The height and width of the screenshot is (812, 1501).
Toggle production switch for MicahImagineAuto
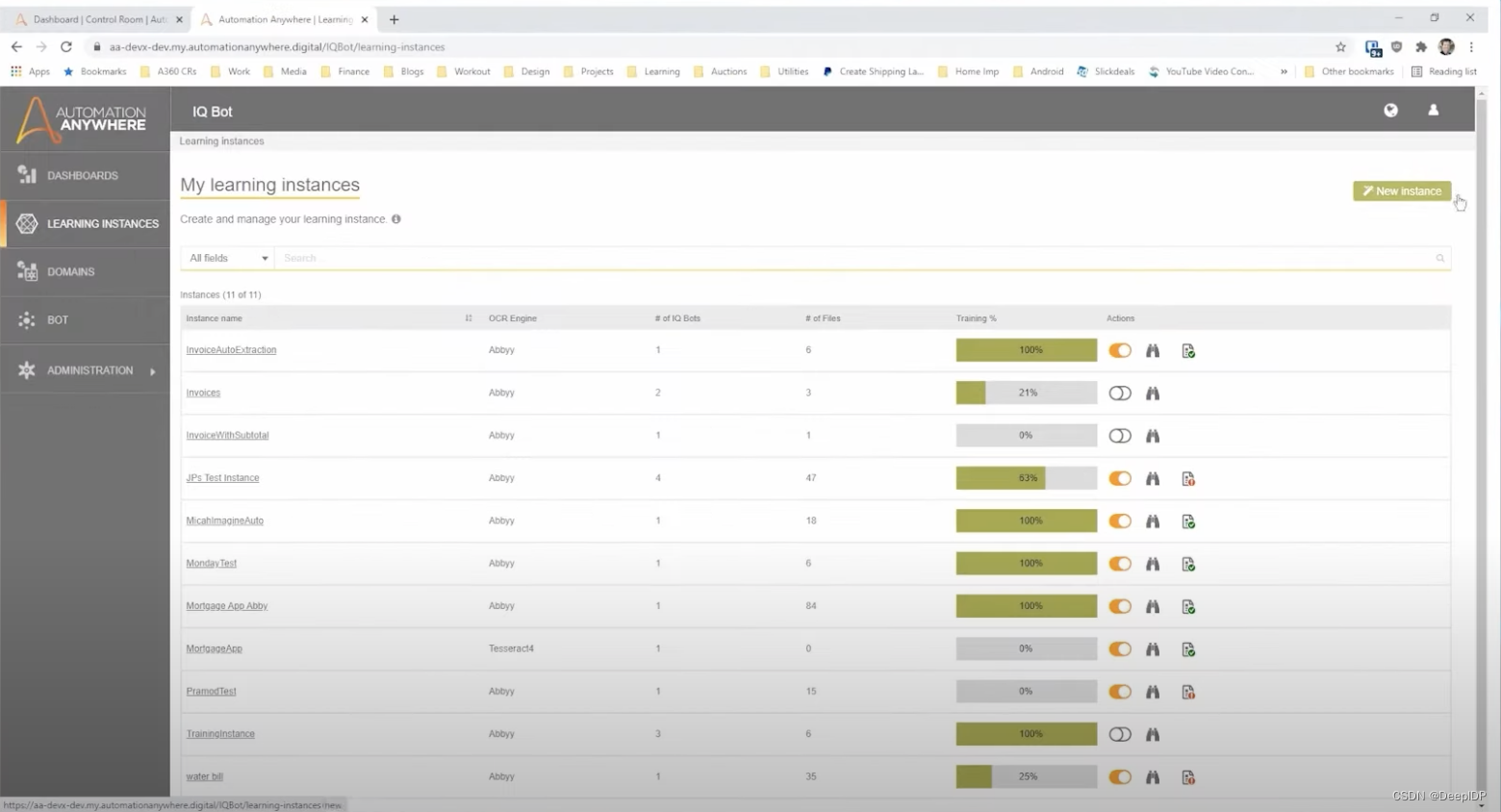[1120, 520]
